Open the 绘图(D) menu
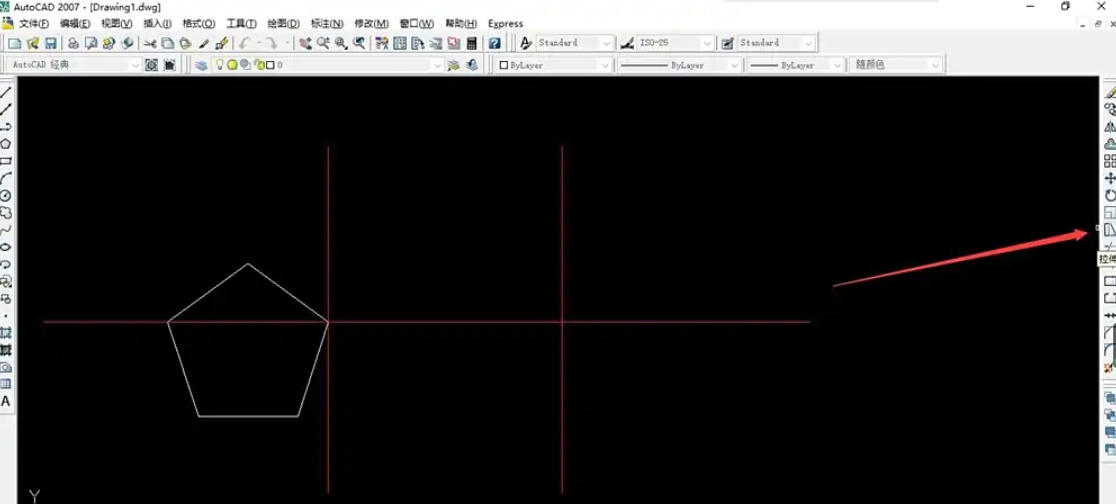 tap(283, 23)
